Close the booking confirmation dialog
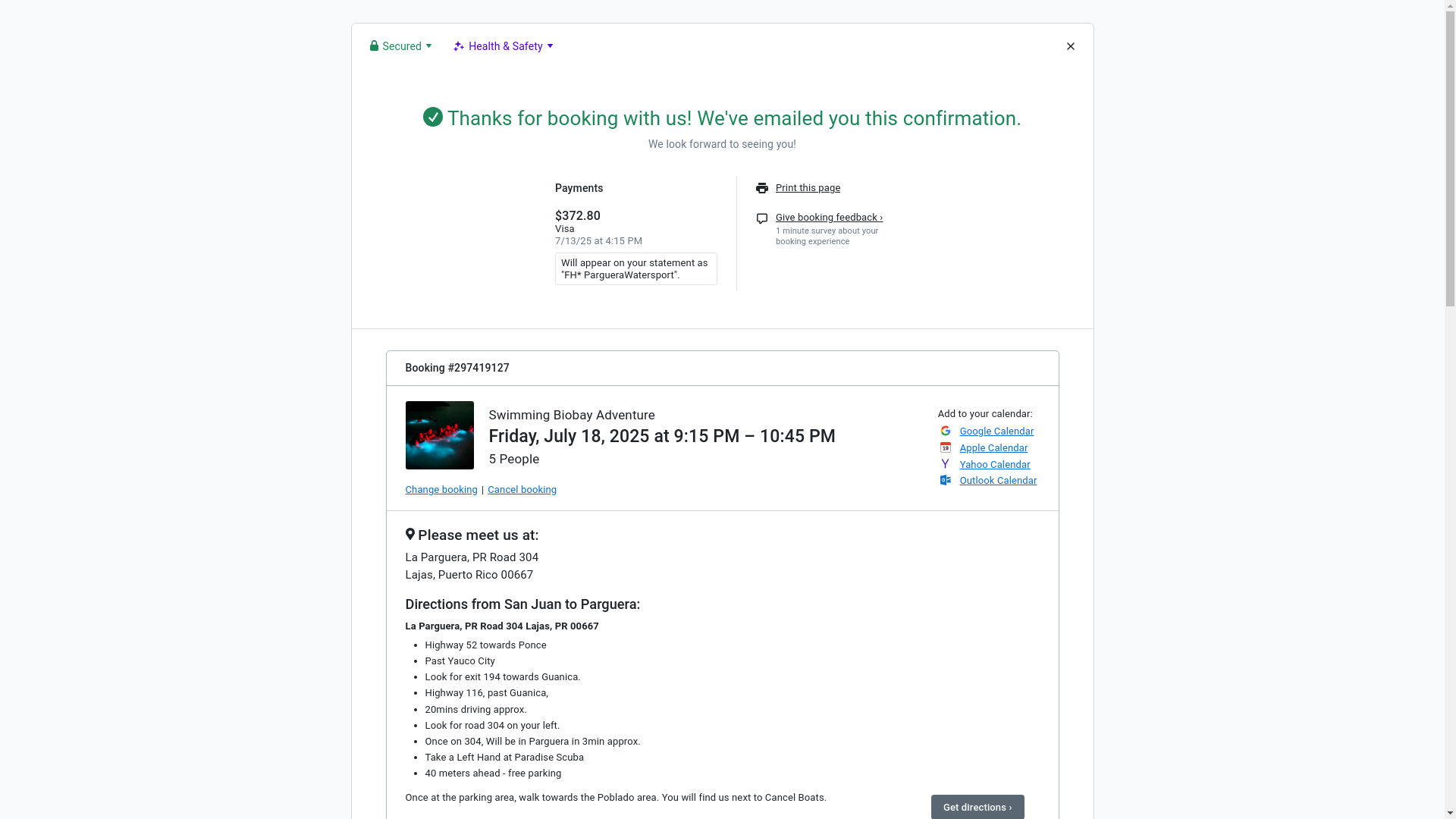 (1071, 46)
